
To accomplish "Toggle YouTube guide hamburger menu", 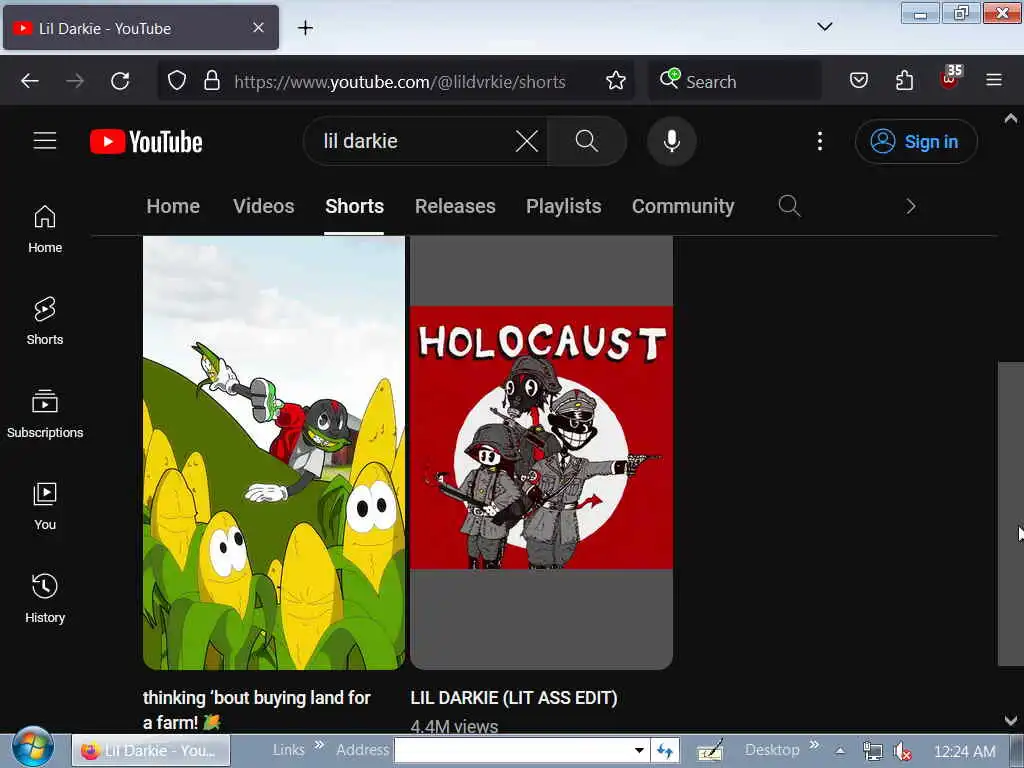I will click(x=45, y=141).
